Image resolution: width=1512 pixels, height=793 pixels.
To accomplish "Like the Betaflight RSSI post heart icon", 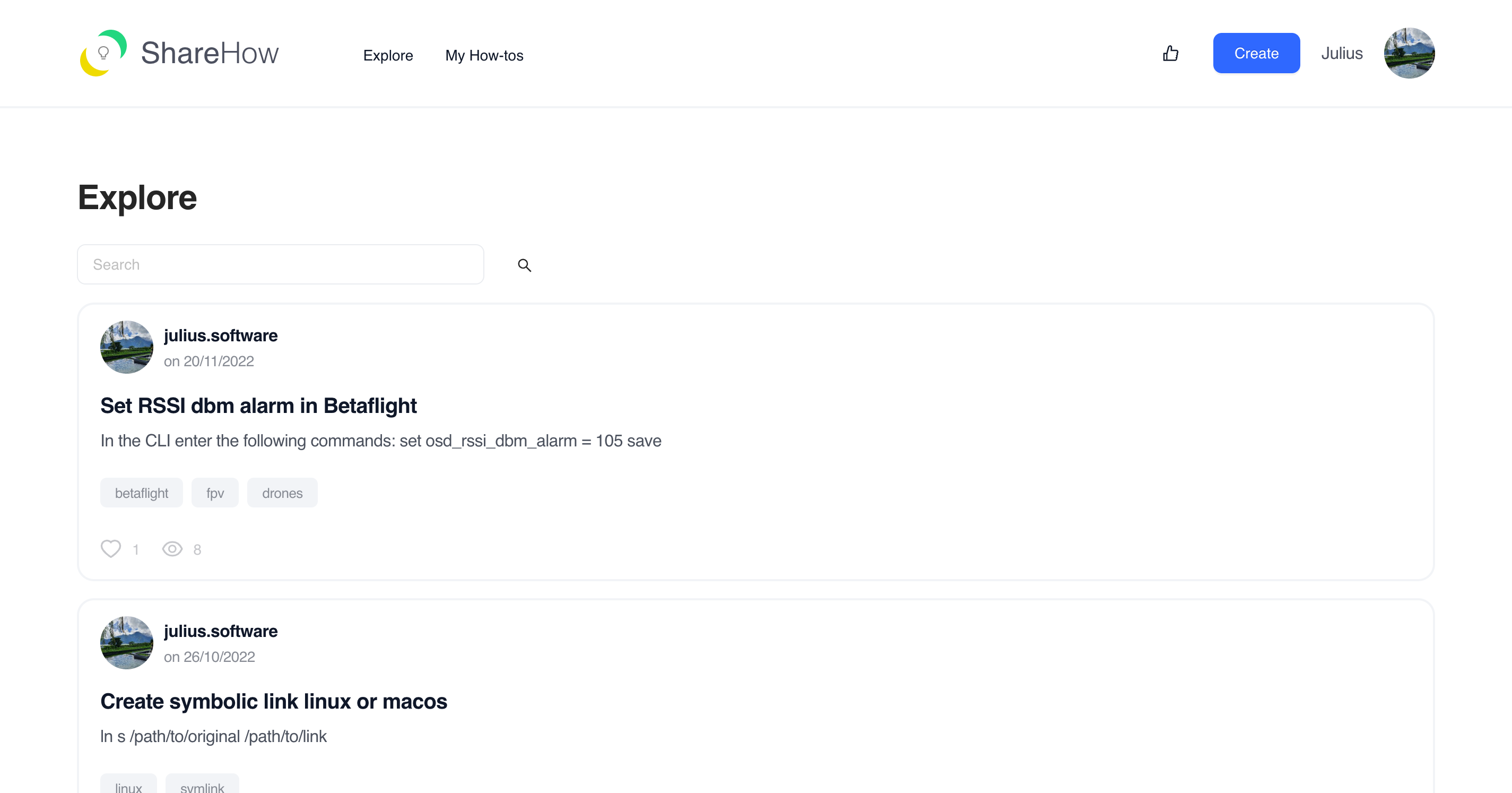I will 110,549.
